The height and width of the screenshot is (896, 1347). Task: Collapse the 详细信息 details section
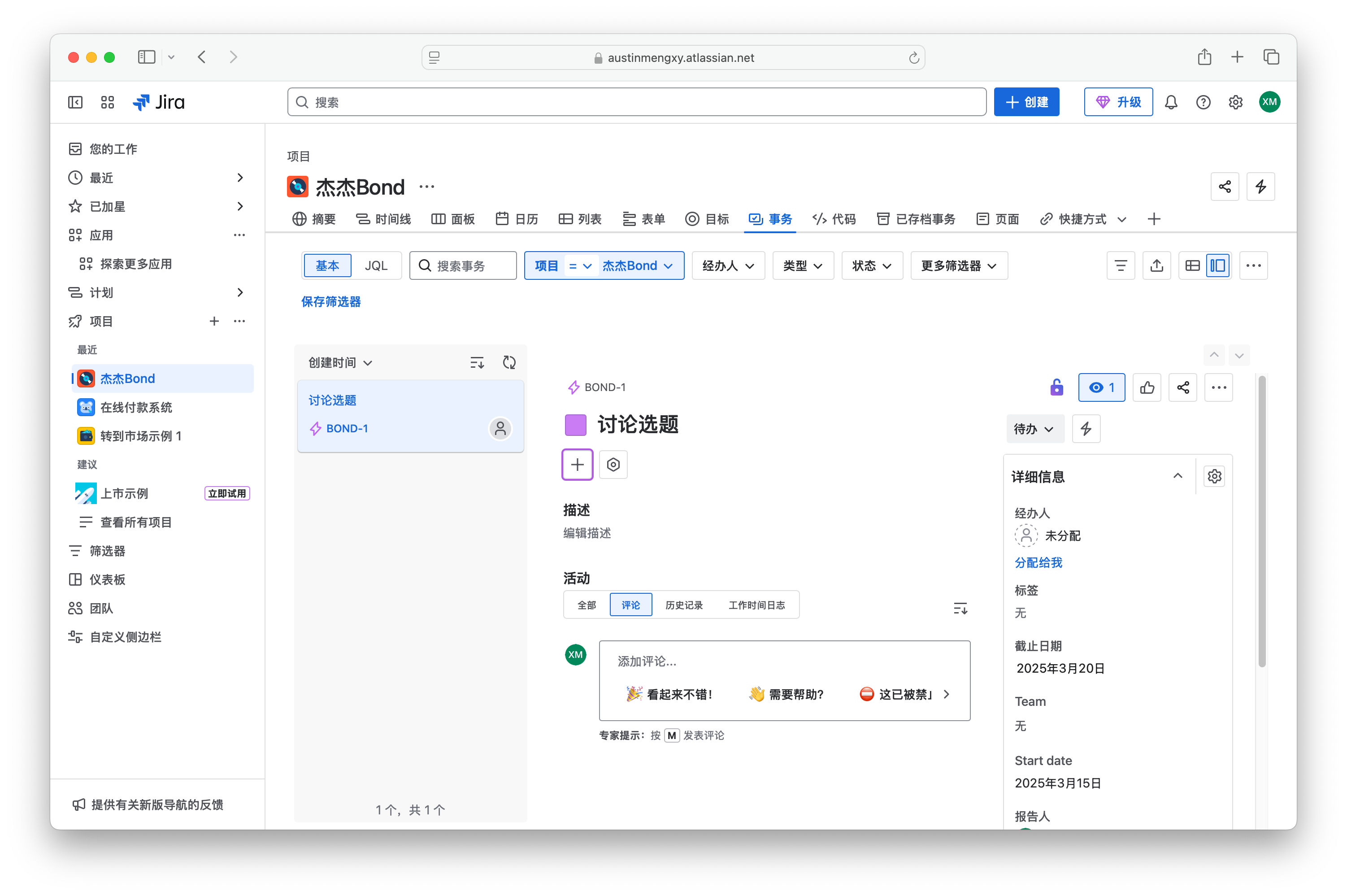tap(1178, 476)
